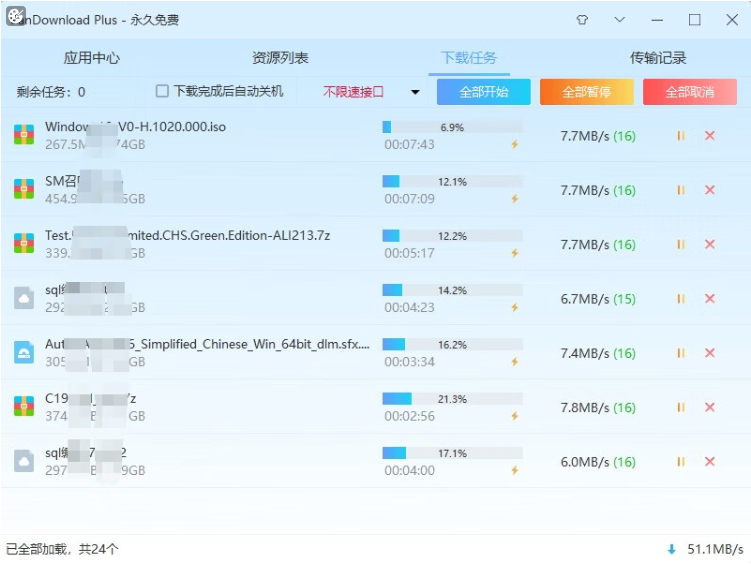The height and width of the screenshot is (564, 751).
Task: Click the archive icon of Test...ALI213.7z
Action: coord(24,243)
